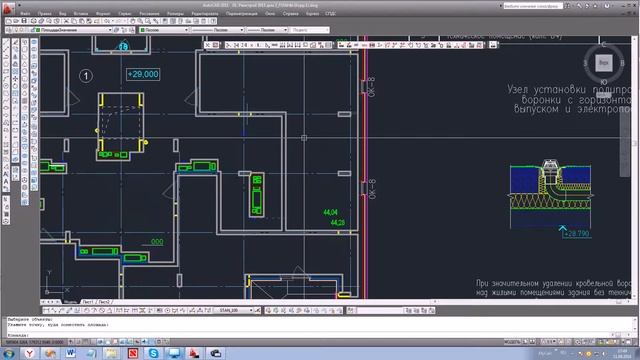
Task: Toggle Object Snap Tracking in status bar
Action: pyautogui.click(x=123, y=341)
